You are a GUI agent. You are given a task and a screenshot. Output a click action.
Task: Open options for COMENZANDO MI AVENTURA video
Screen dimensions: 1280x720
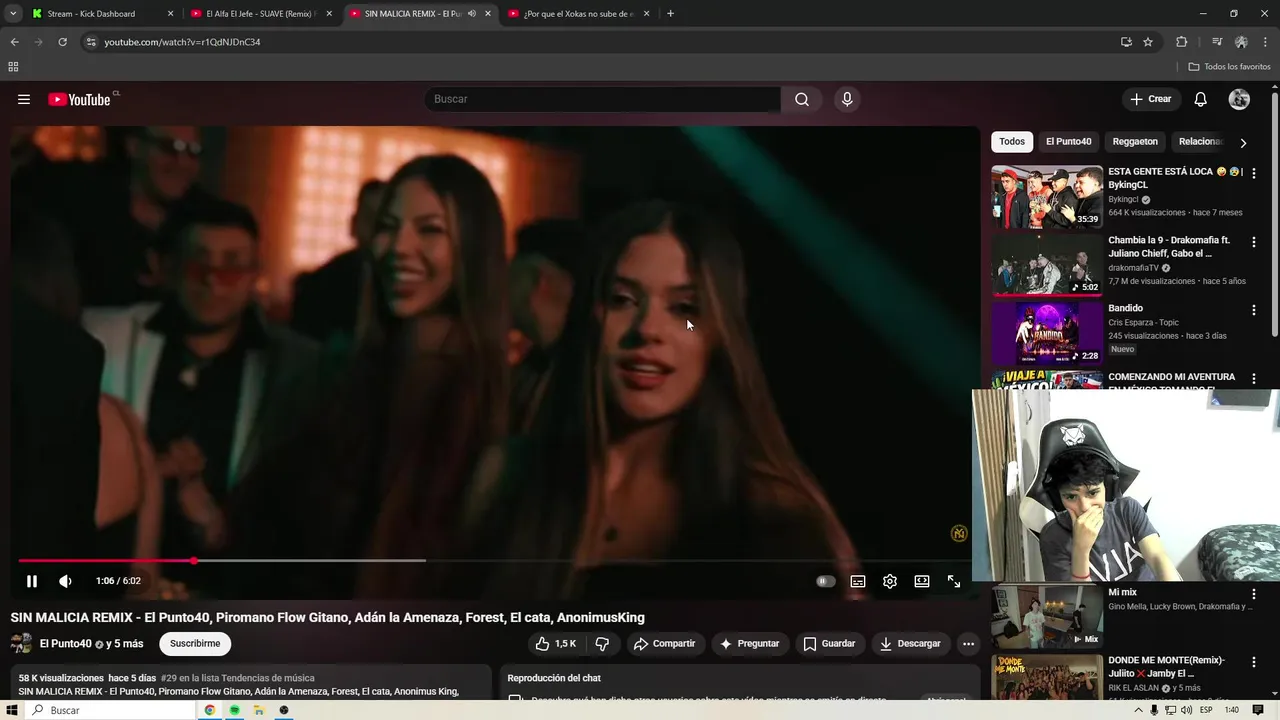1254,379
